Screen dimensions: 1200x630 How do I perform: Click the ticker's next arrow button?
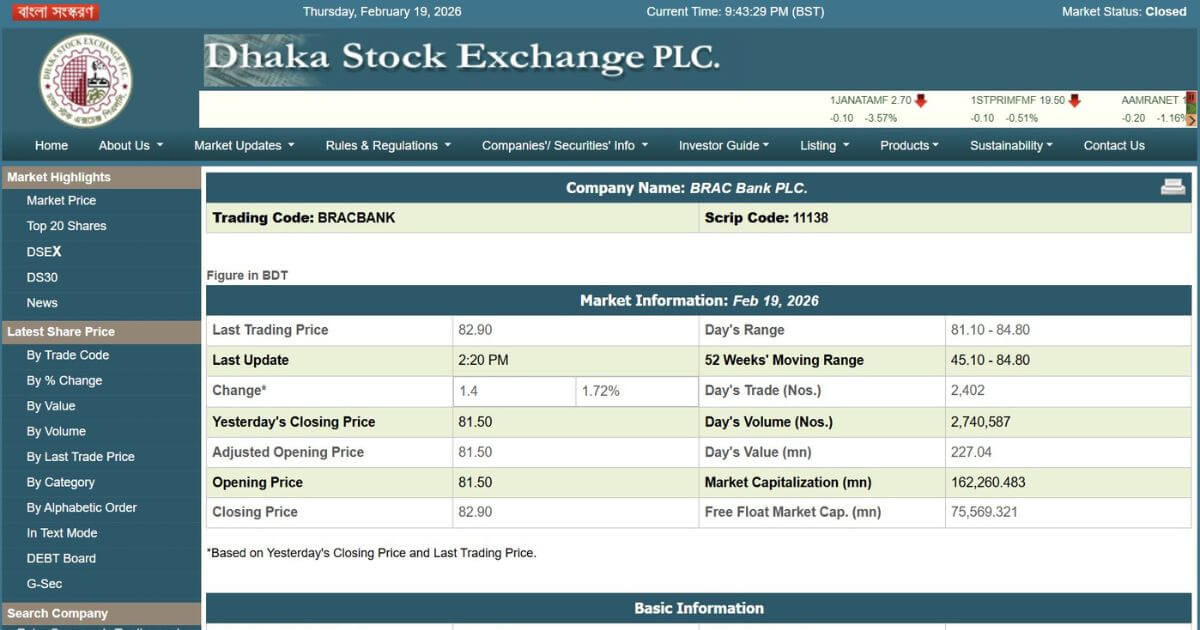tap(1191, 119)
